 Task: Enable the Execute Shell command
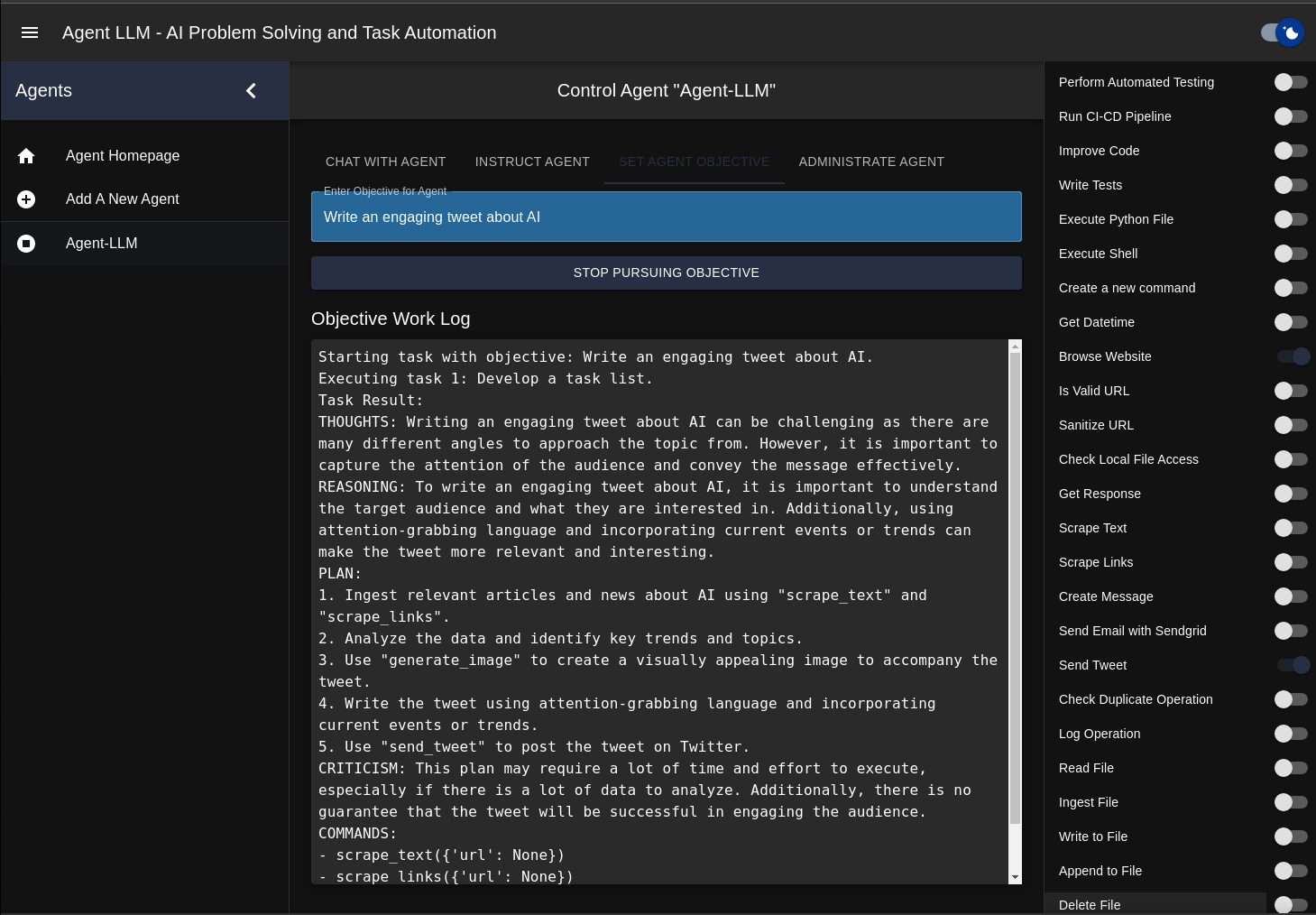pyautogui.click(x=1292, y=254)
